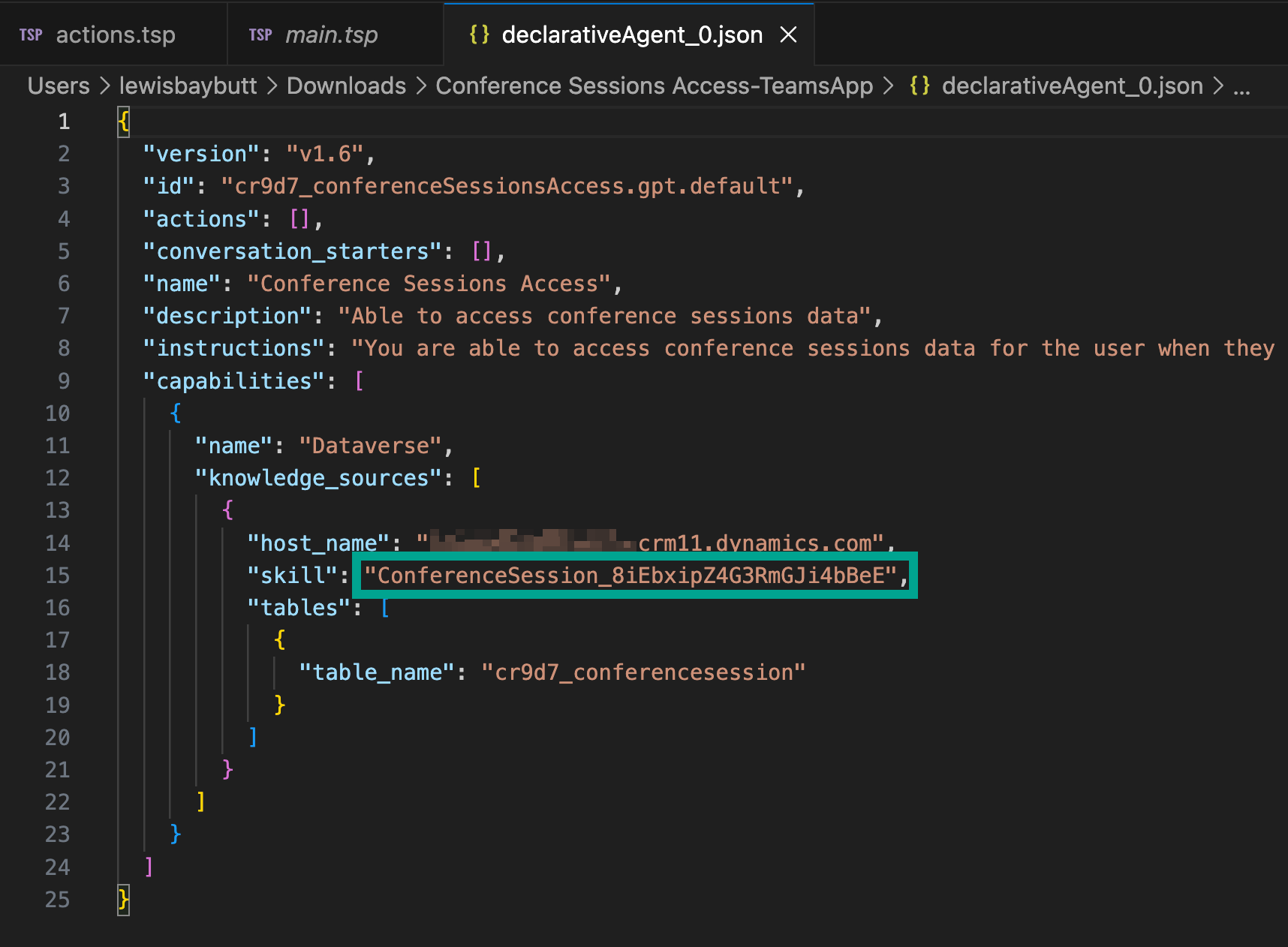Click the "capabilities" key on line 9
The image size is (1288, 947).
pyautogui.click(x=234, y=381)
